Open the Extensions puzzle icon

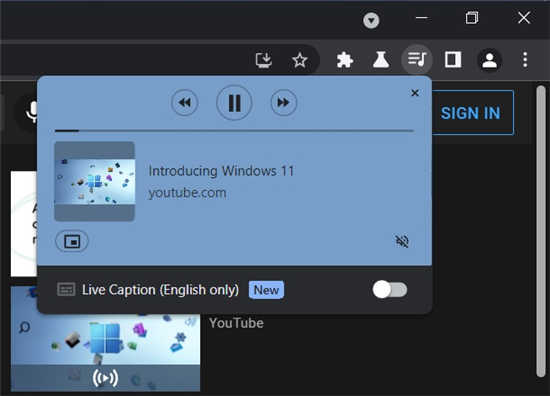344,60
